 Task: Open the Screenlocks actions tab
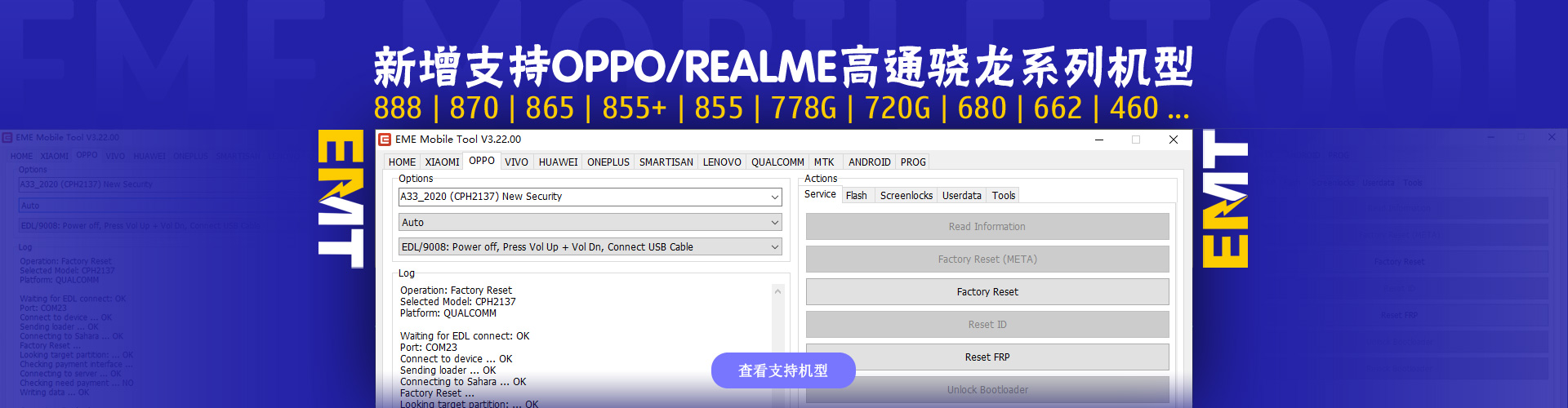[906, 196]
